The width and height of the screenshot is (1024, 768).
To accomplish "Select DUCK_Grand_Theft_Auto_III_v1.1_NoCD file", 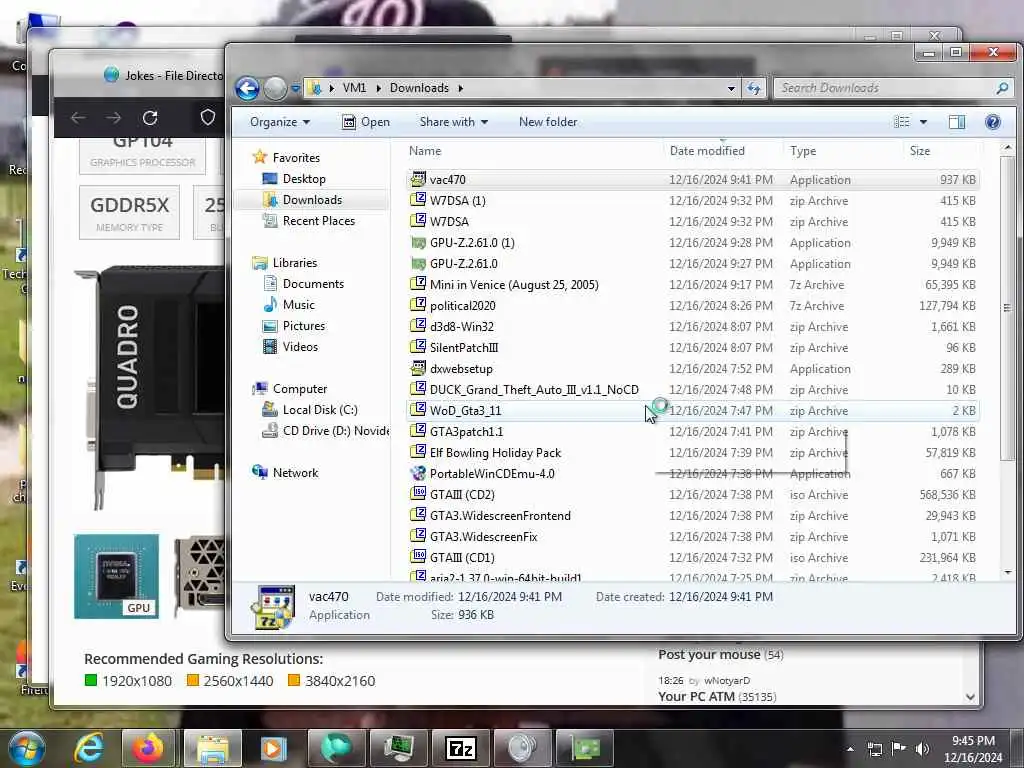I will 534,390.
